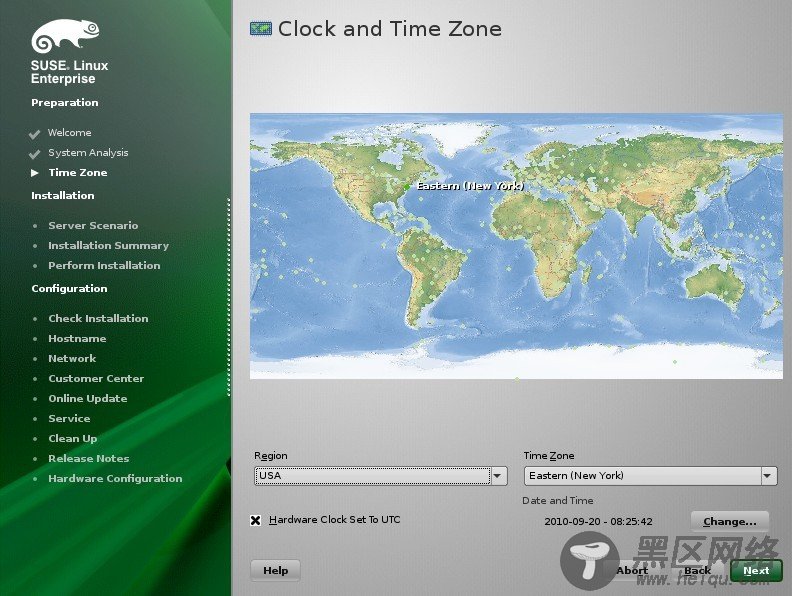The width and height of the screenshot is (792, 596).
Task: Click the Time Zone current-step arrow icon
Action: 35,173
